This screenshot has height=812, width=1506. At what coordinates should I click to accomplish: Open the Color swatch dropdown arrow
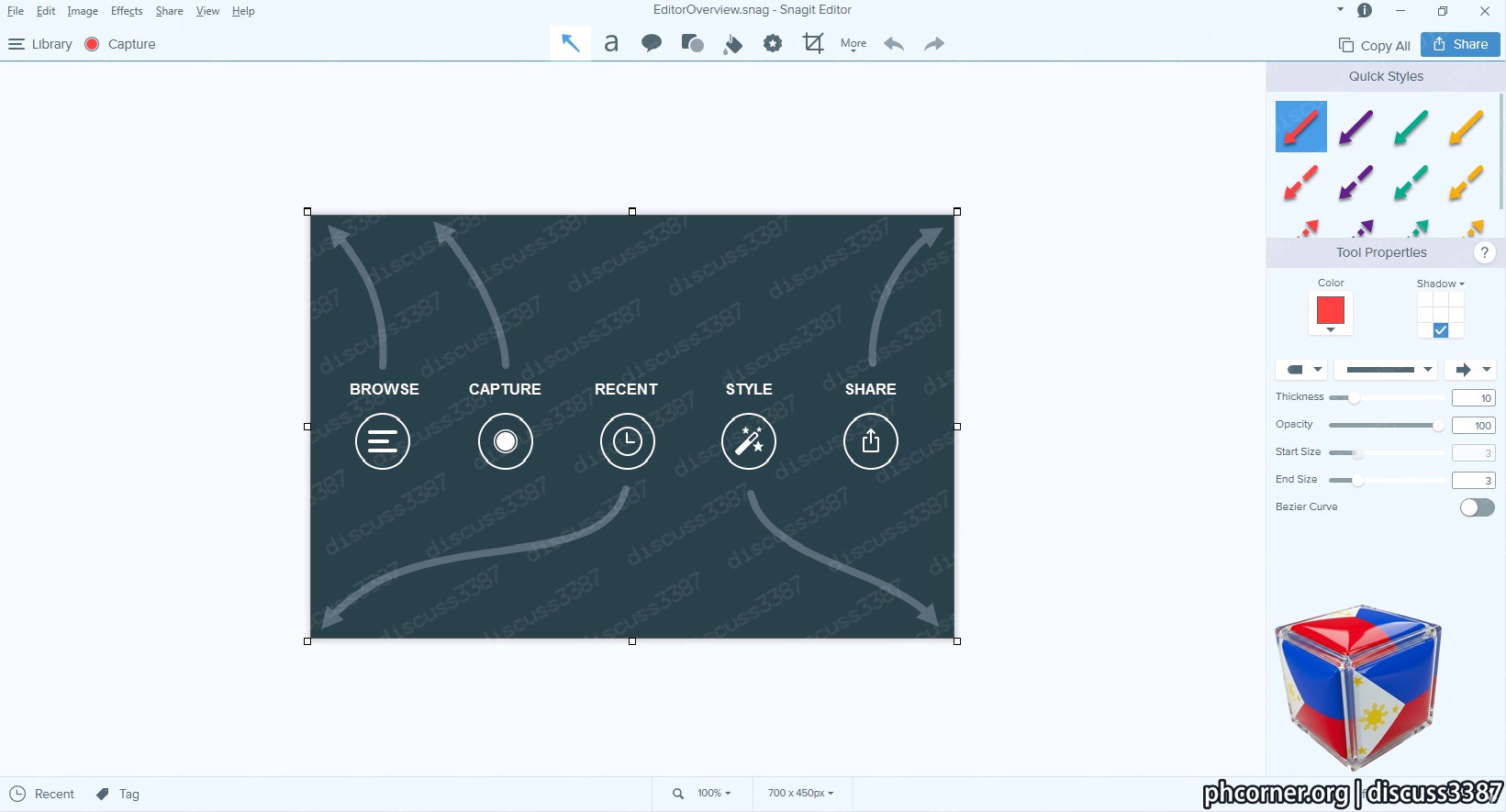click(1331, 330)
